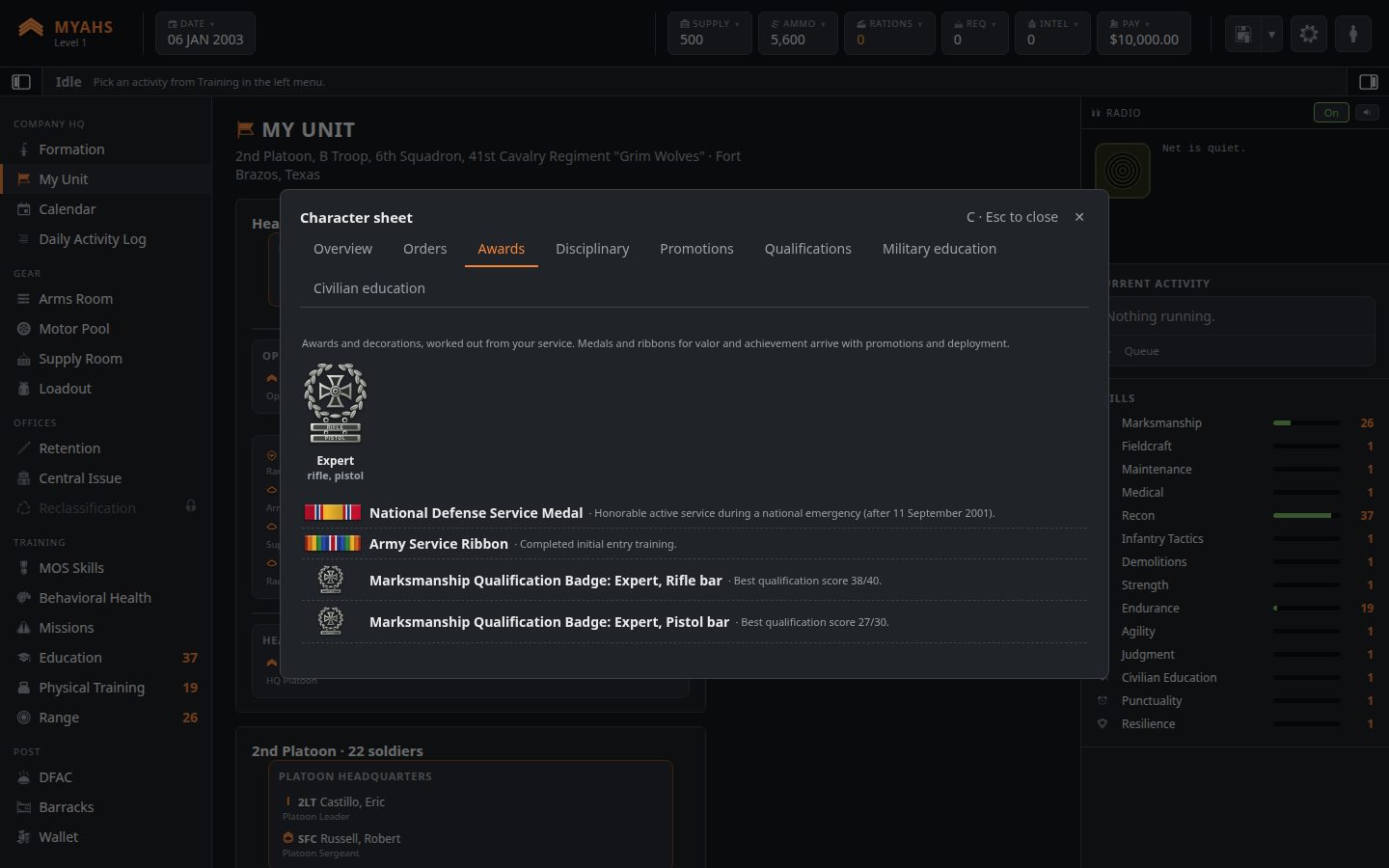Open the Disciplinary tab
This screenshot has height=868, width=1389.
(x=592, y=249)
